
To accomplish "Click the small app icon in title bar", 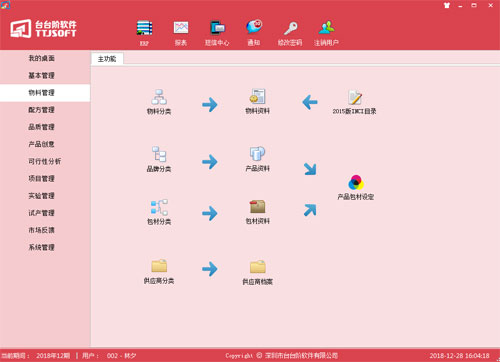I will click(5, 5).
